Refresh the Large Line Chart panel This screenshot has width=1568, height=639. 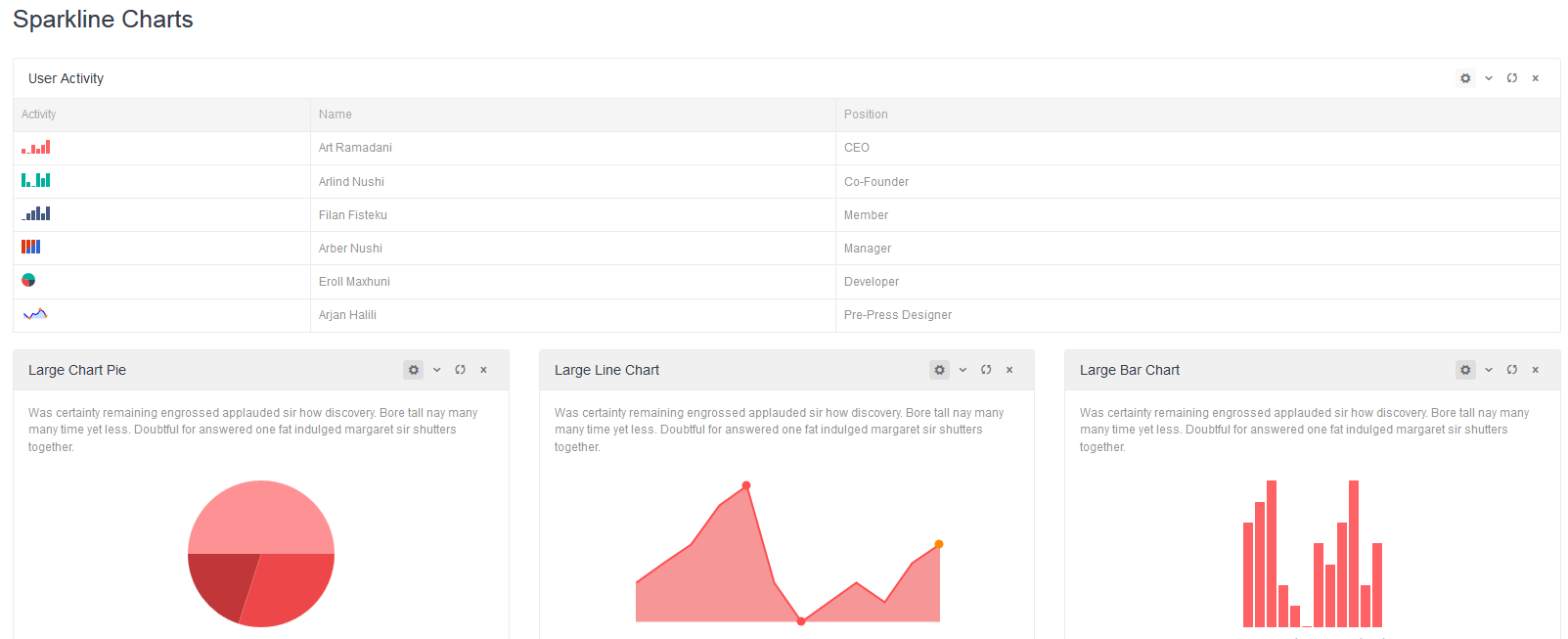tap(986, 370)
